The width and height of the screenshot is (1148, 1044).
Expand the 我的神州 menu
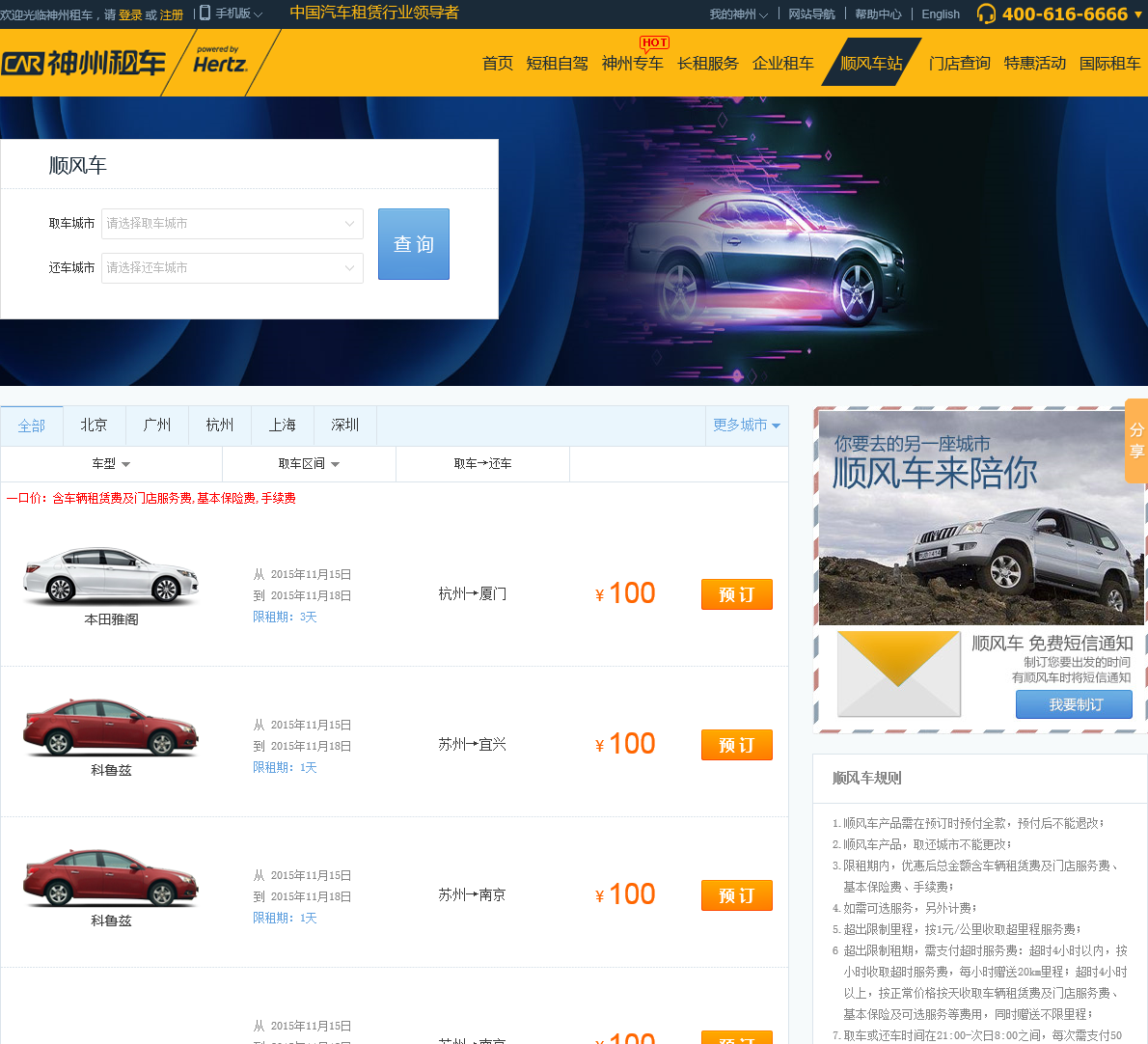(738, 14)
